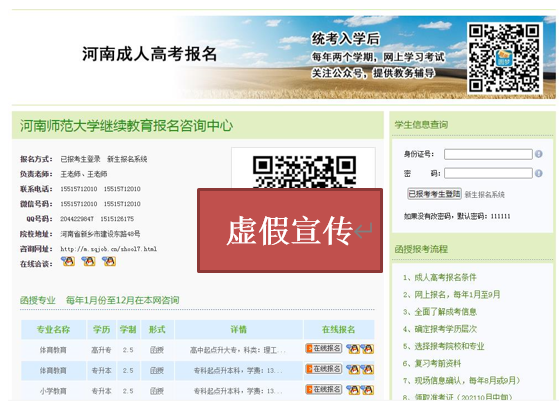Open step 7 现场信息确认
Image resolution: width=559 pixels, height=410 pixels.
(x=461, y=380)
